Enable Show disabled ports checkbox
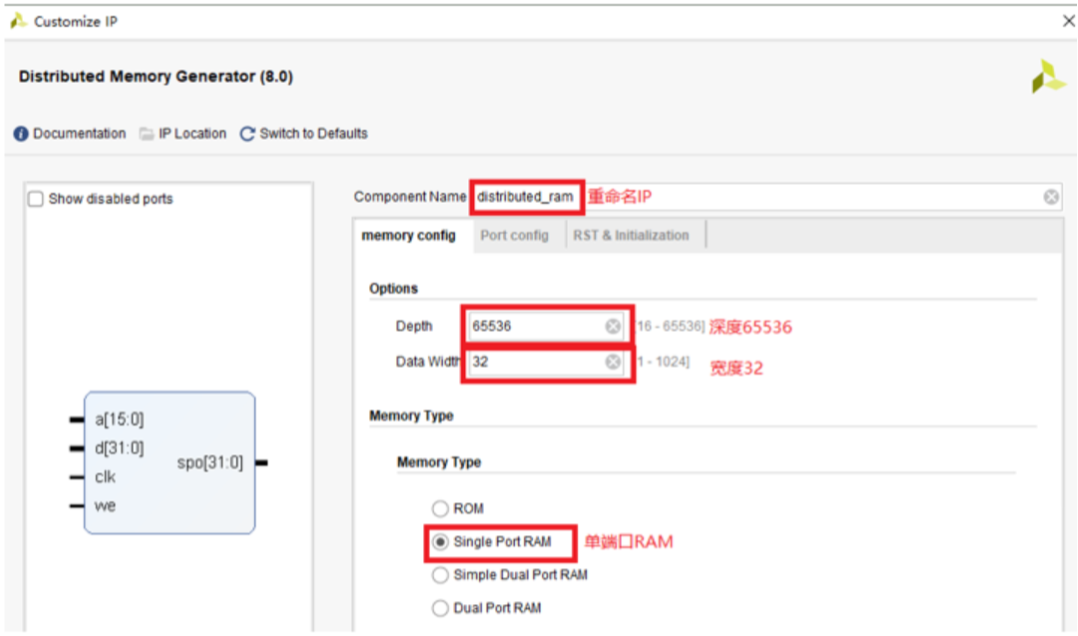This screenshot has width=1078, height=636. coord(36,199)
